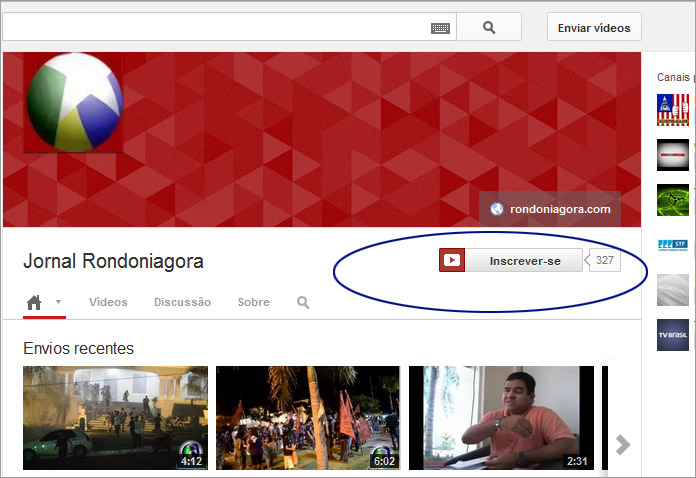Go to the channel home tab icon
The image size is (696, 478).
click(34, 303)
